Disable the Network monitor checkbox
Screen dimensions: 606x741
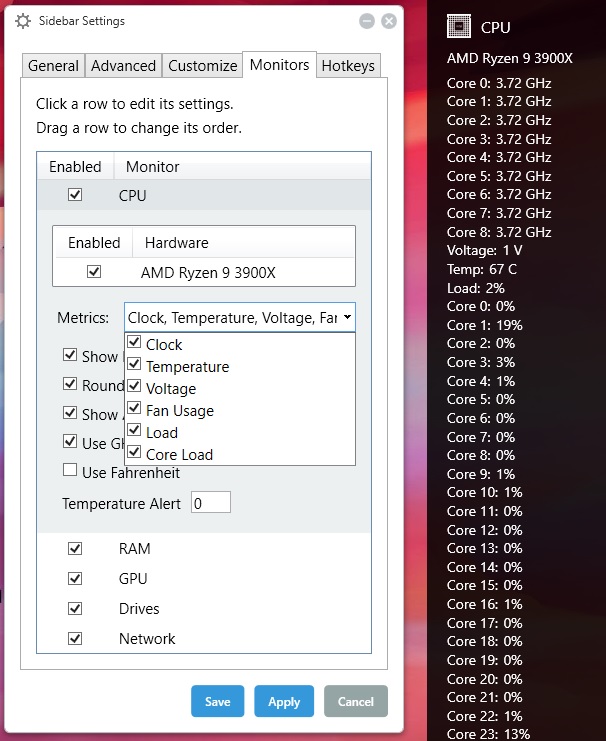[x=75, y=638]
